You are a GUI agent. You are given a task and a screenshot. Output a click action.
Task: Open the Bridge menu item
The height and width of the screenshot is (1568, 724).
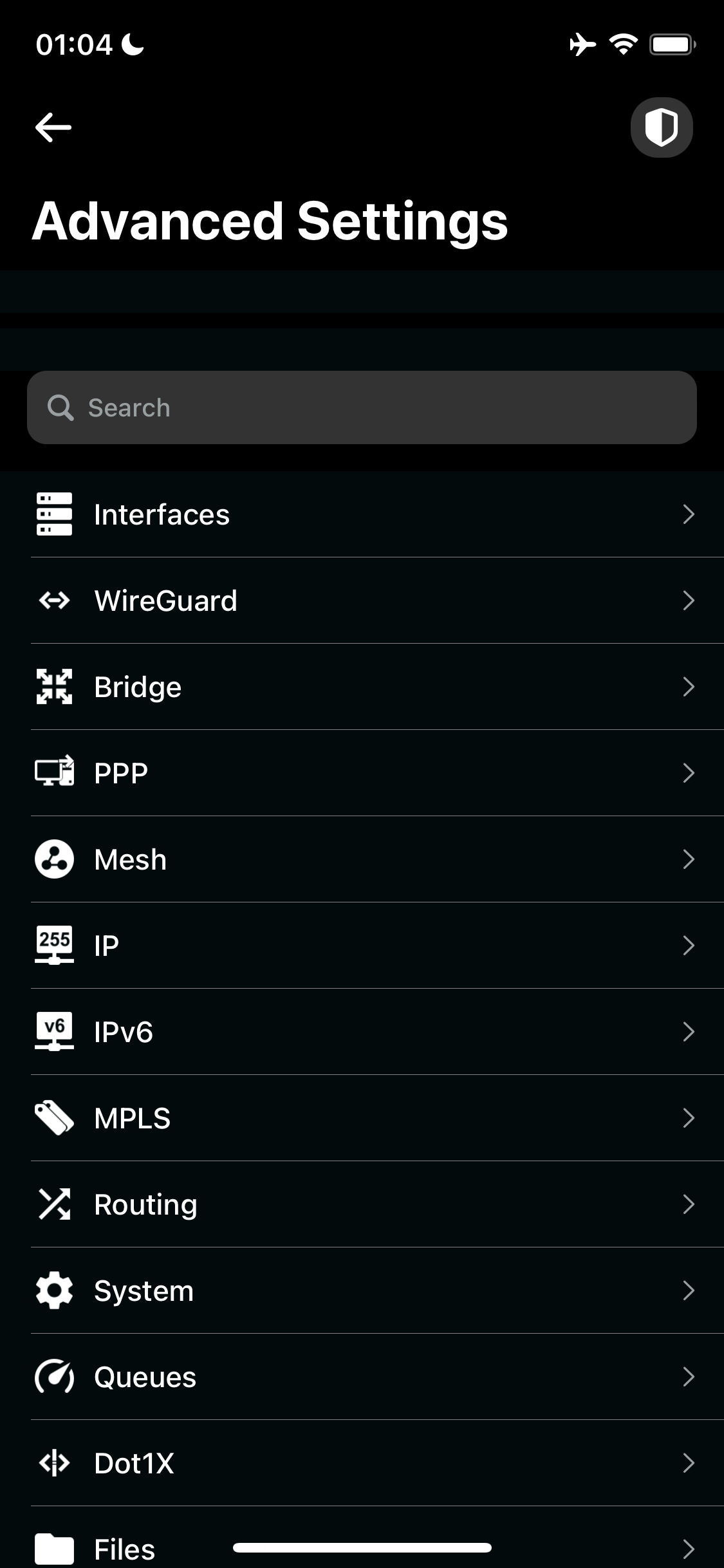pos(138,687)
